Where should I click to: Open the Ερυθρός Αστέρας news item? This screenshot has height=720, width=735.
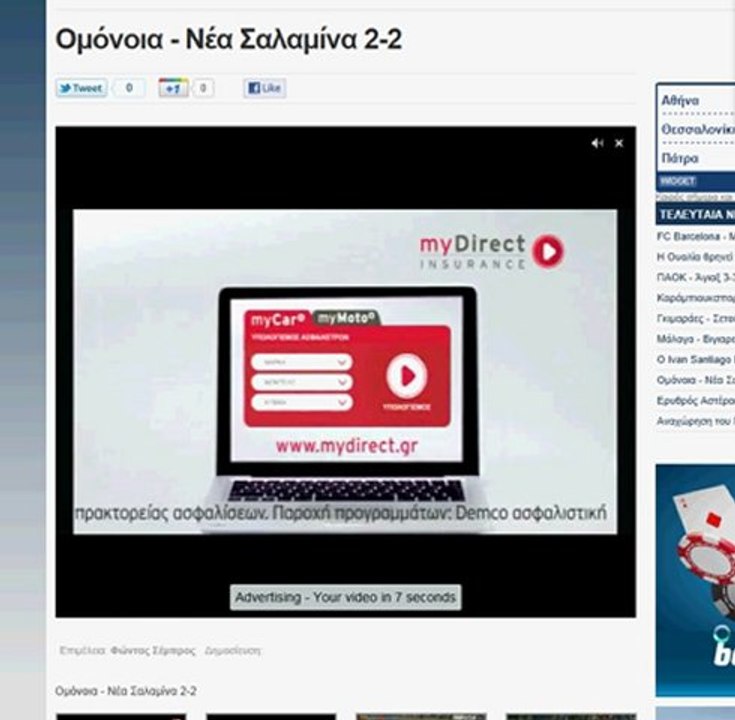696,401
